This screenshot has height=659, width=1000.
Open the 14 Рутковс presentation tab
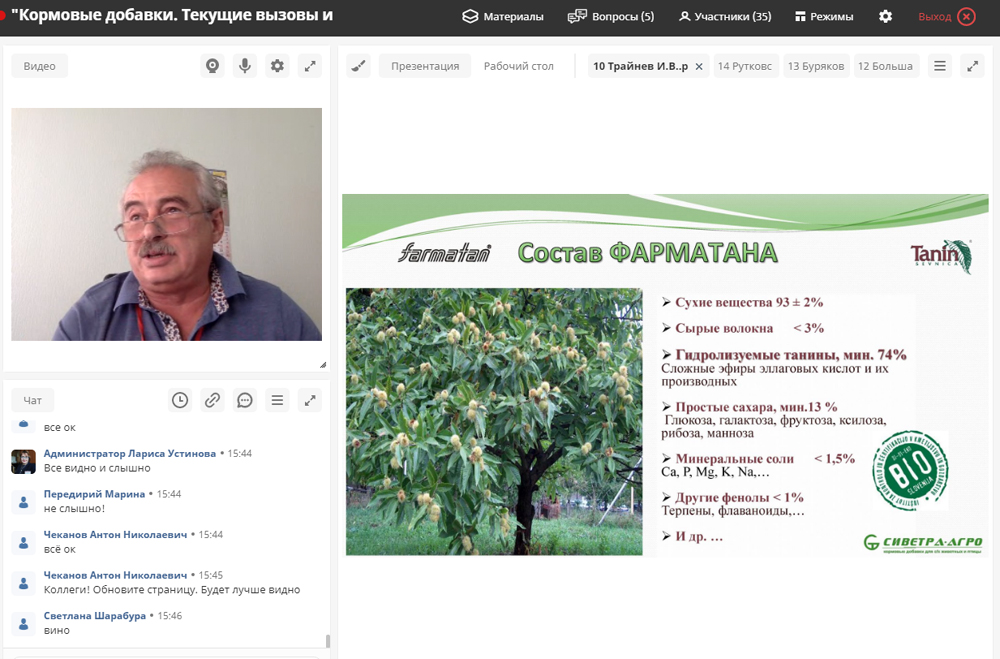tap(745, 66)
